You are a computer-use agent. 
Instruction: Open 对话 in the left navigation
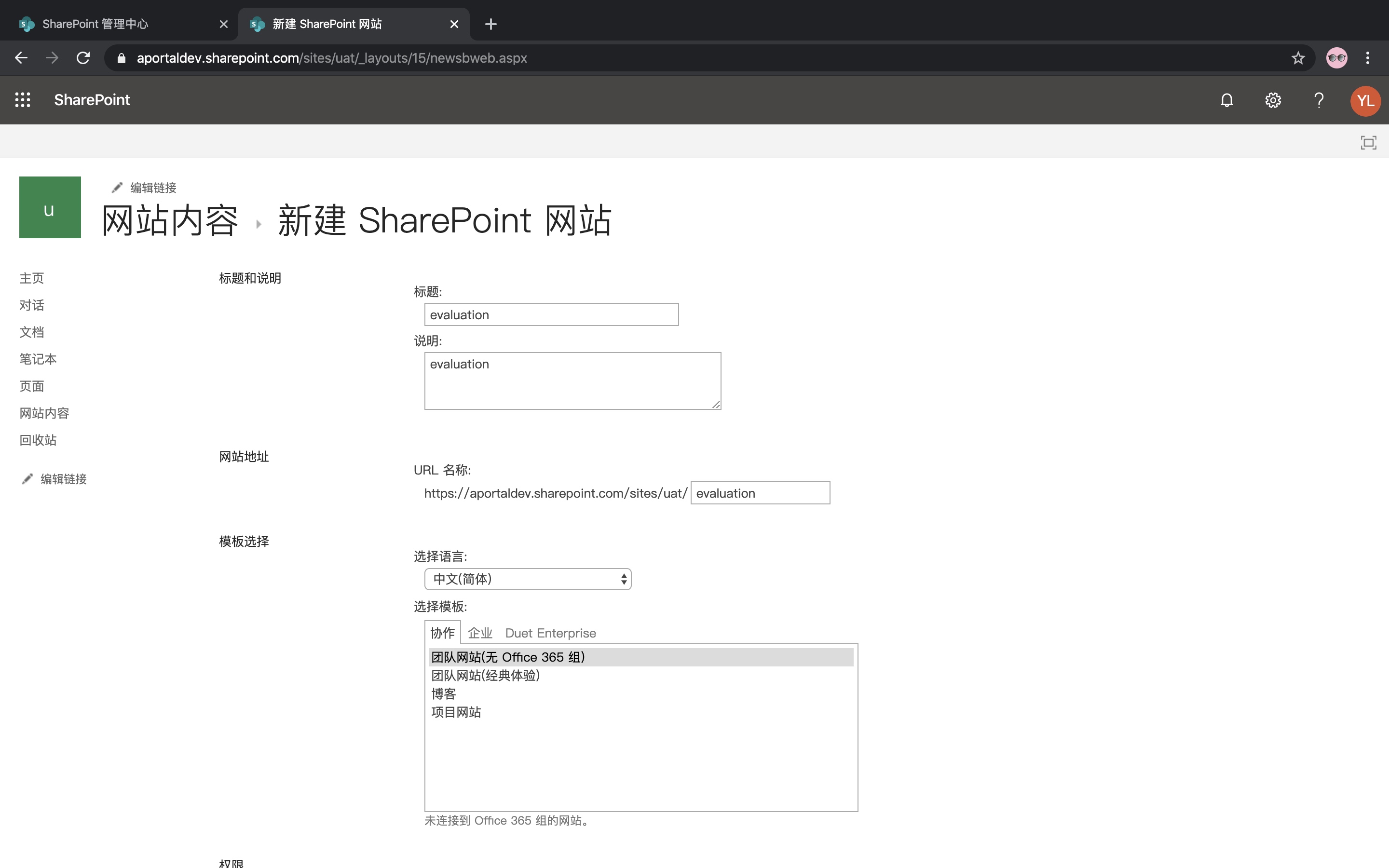pos(31,305)
